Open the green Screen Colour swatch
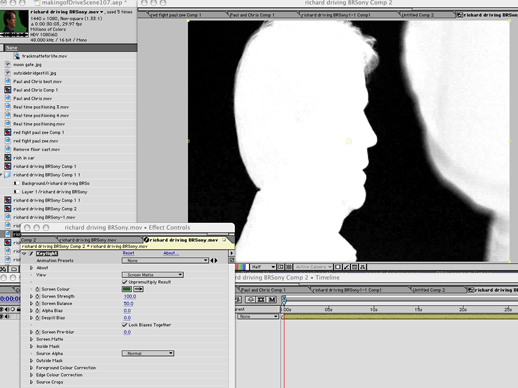Image resolution: width=518 pixels, height=388 pixels. (x=127, y=289)
